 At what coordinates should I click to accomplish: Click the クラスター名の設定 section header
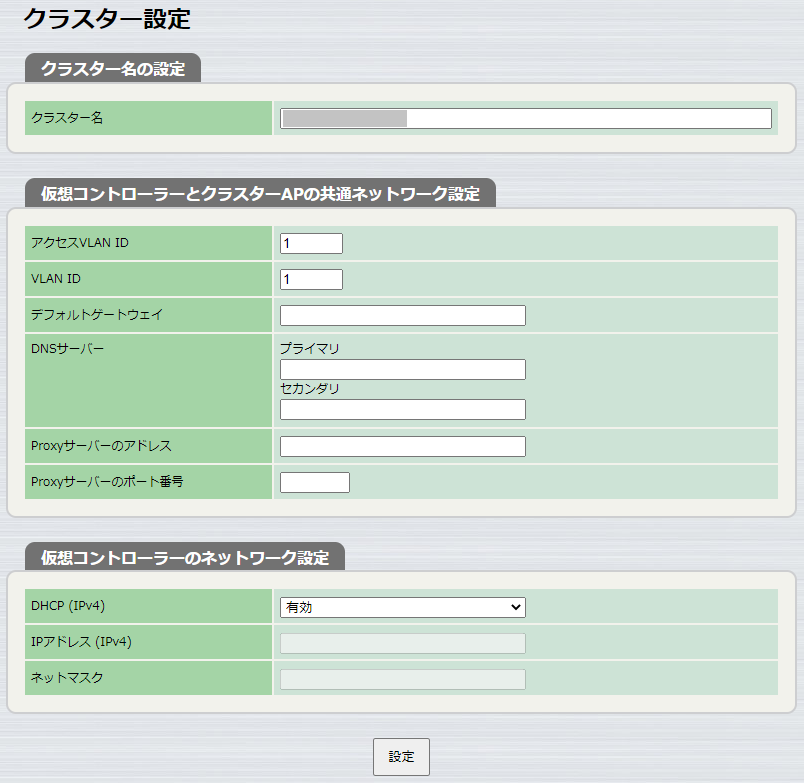(113, 69)
